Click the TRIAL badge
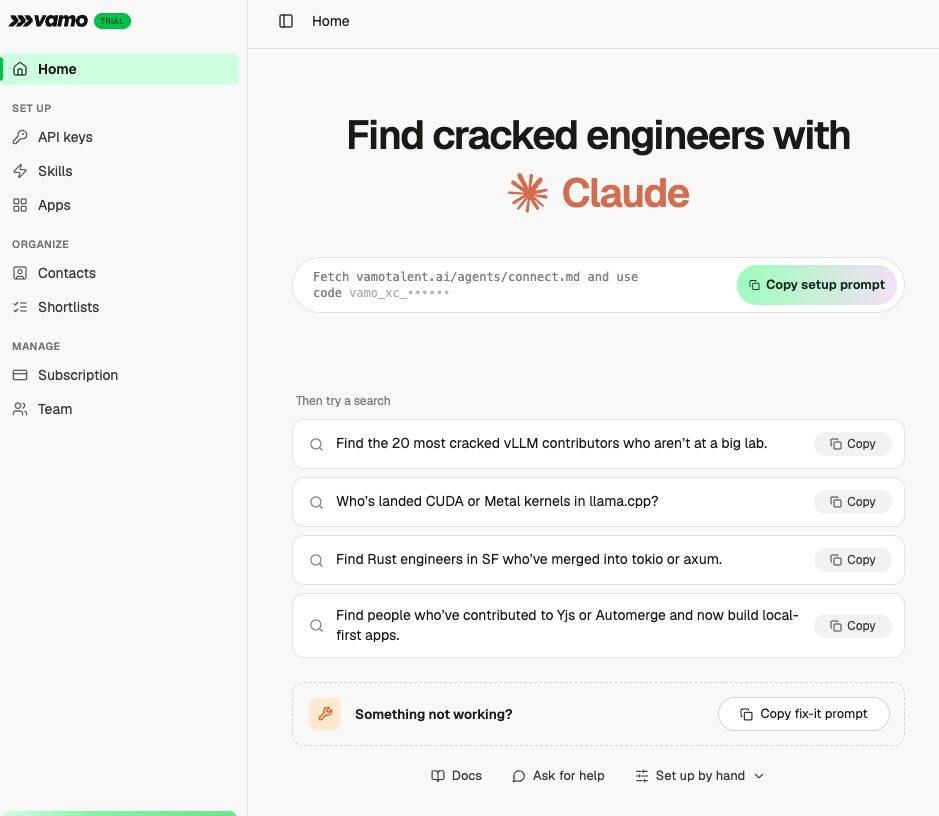 click(112, 21)
